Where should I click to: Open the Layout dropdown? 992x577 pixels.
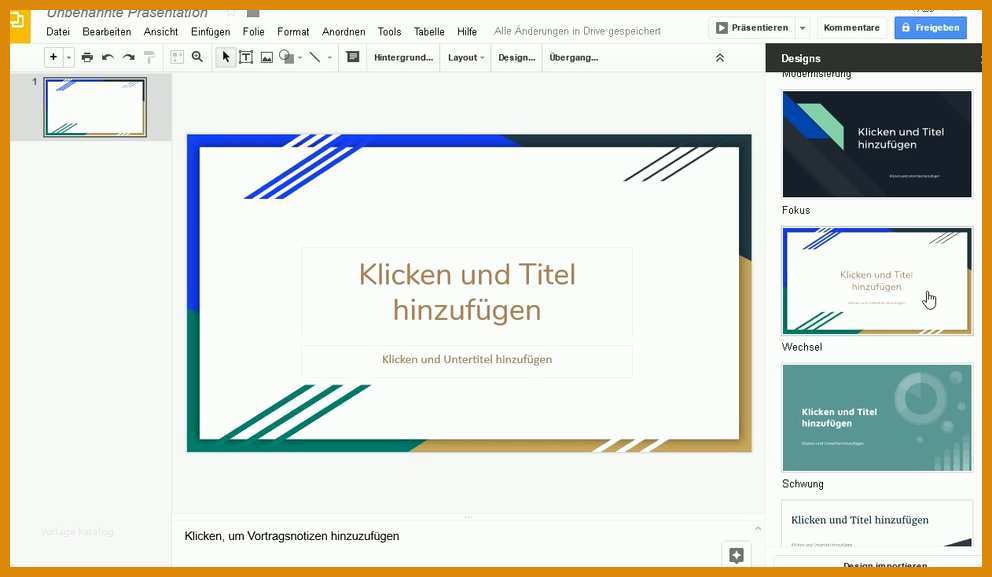point(466,58)
